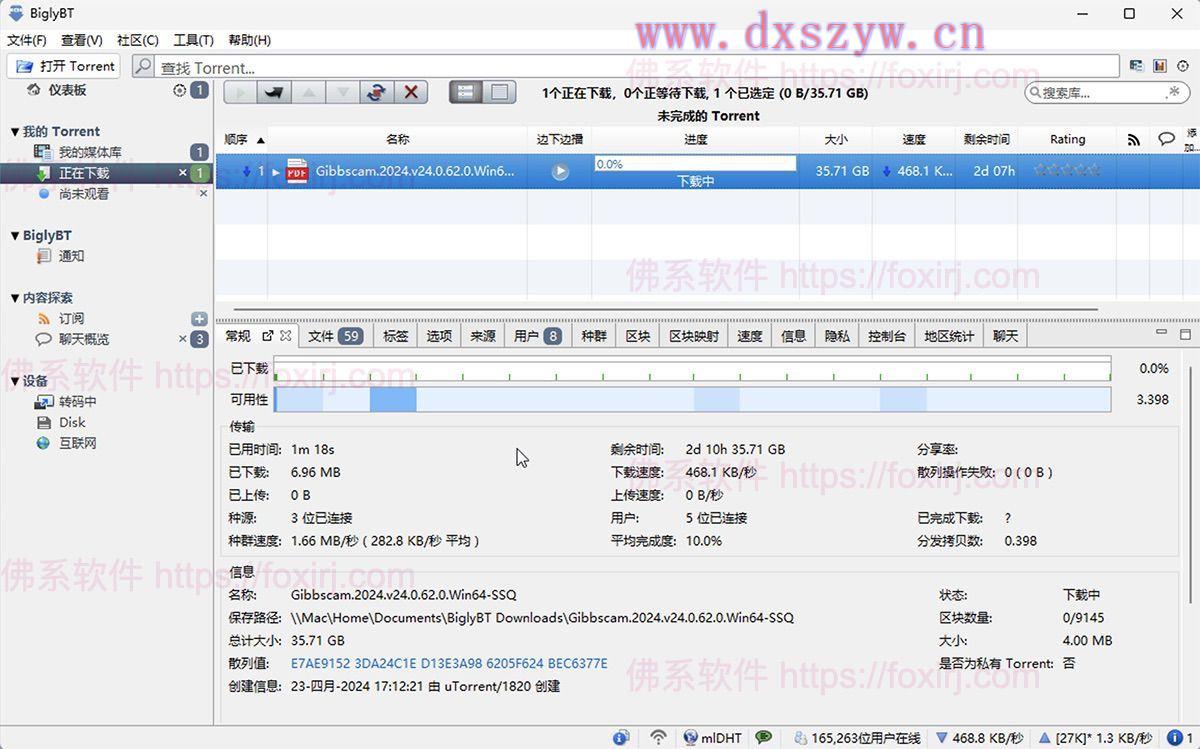Maximize the bottom detail panel
Viewport: 1200px width, 749px height.
[1185, 334]
